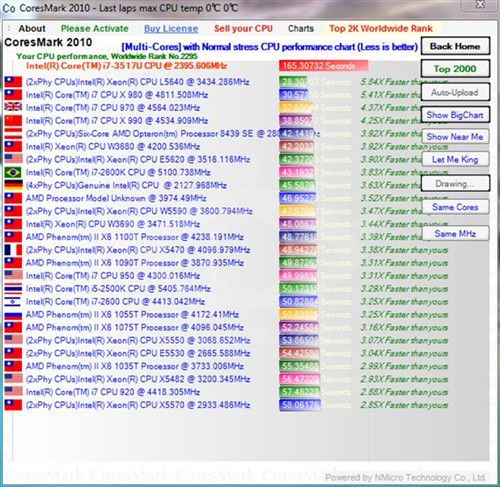Click the 3.16X Faster than yours text
500x487 pixels.
[x=404, y=327]
